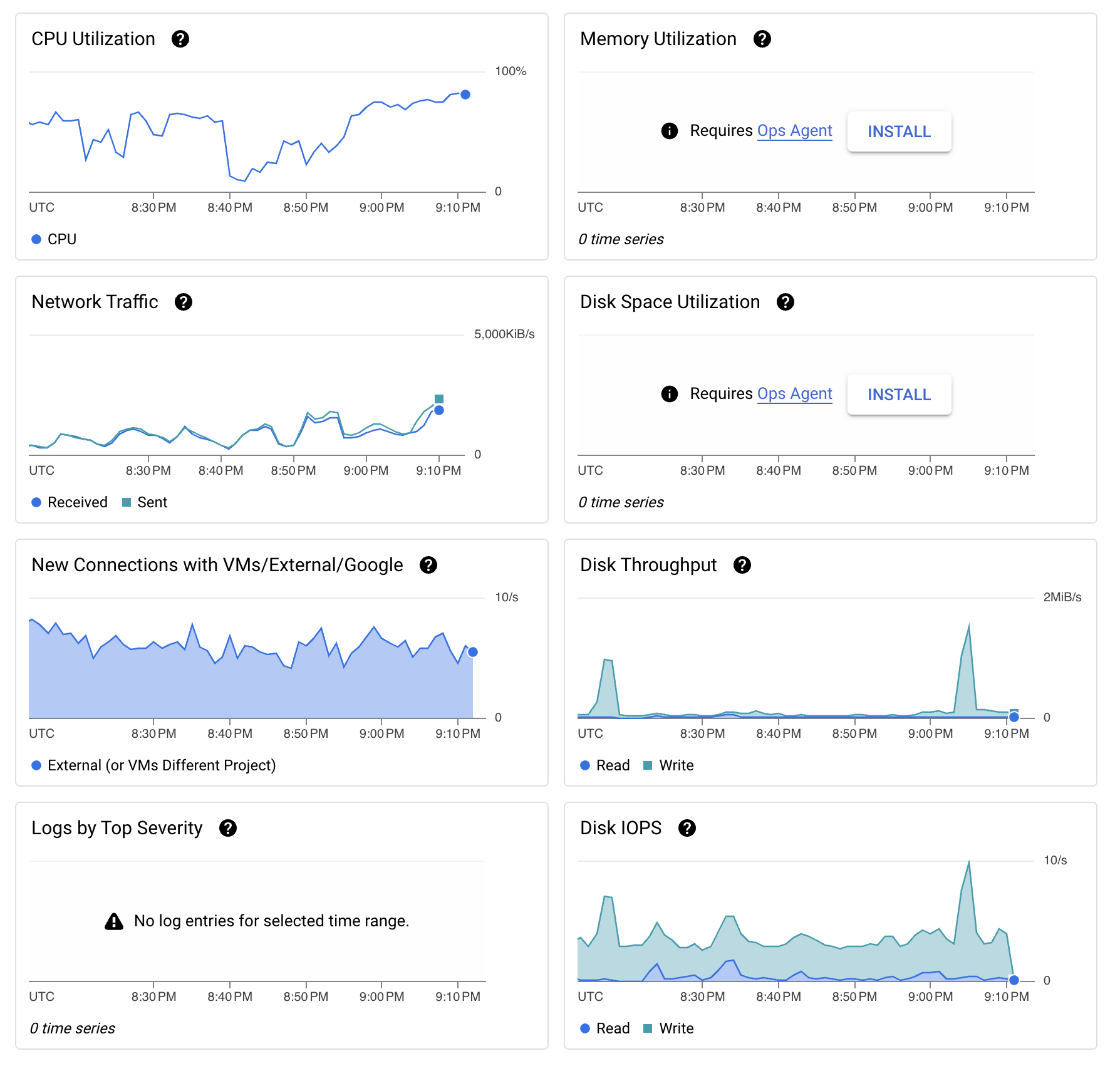
Task: Click 9:00 PM label on CPU chart axis
Action: 381,207
